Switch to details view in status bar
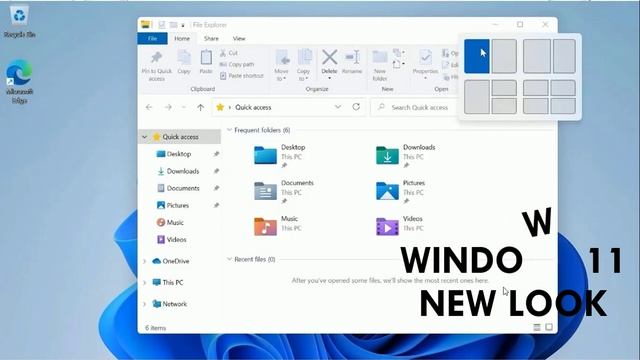Viewport: 640px width, 360px height. 537,327
